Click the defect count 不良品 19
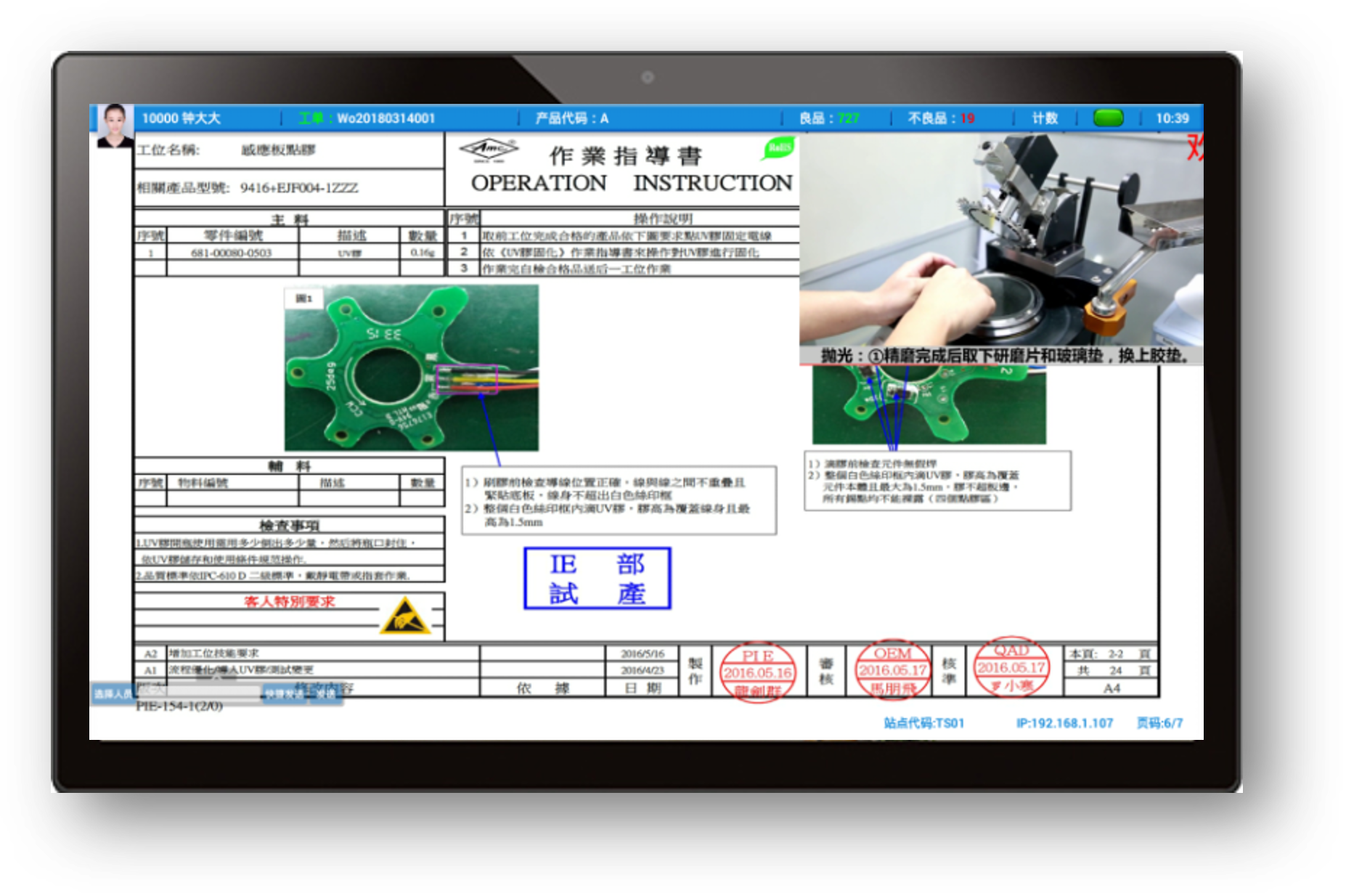The image size is (1346, 896). [941, 118]
